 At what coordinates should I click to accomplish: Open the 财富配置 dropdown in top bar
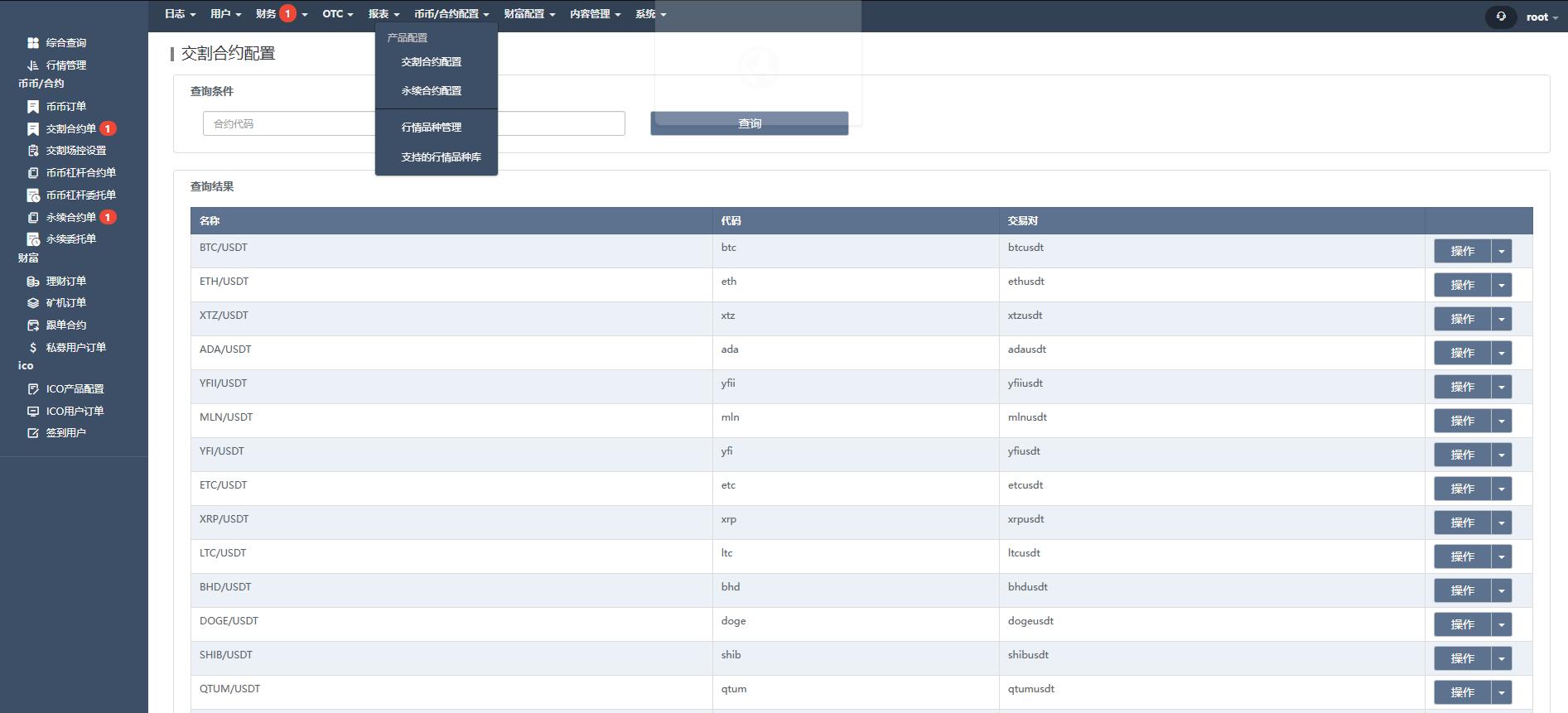coord(529,14)
